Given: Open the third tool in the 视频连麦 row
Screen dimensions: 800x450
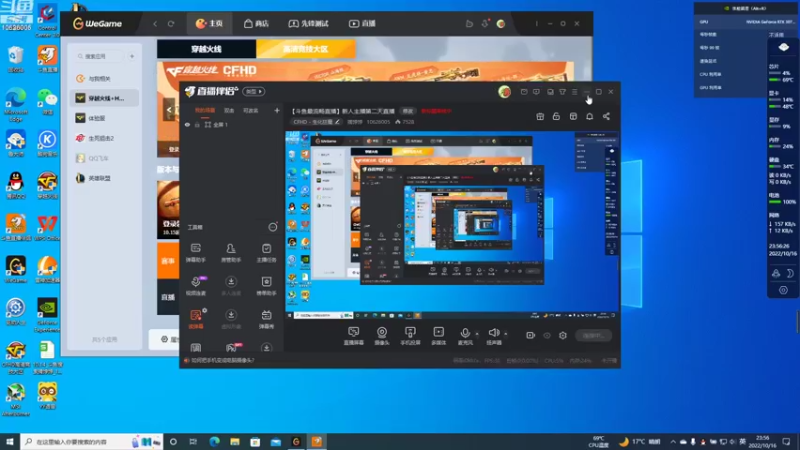Looking at the screenshot, I should [x=266, y=286].
